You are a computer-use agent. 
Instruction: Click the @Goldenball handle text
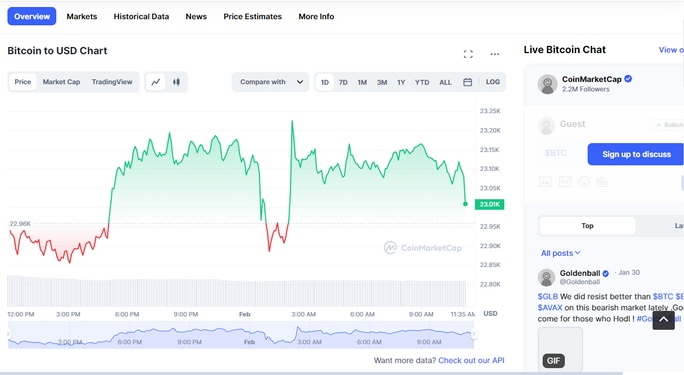[x=580, y=282]
